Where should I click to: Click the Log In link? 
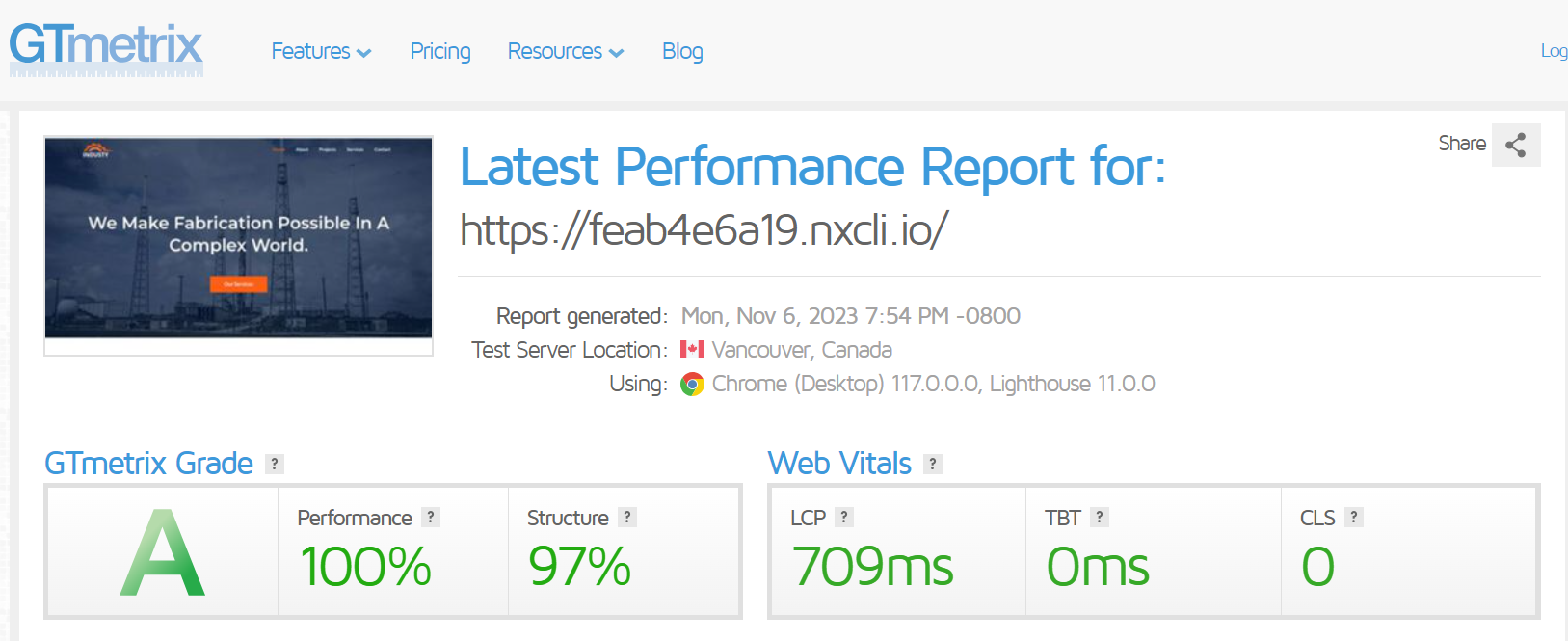(1553, 51)
